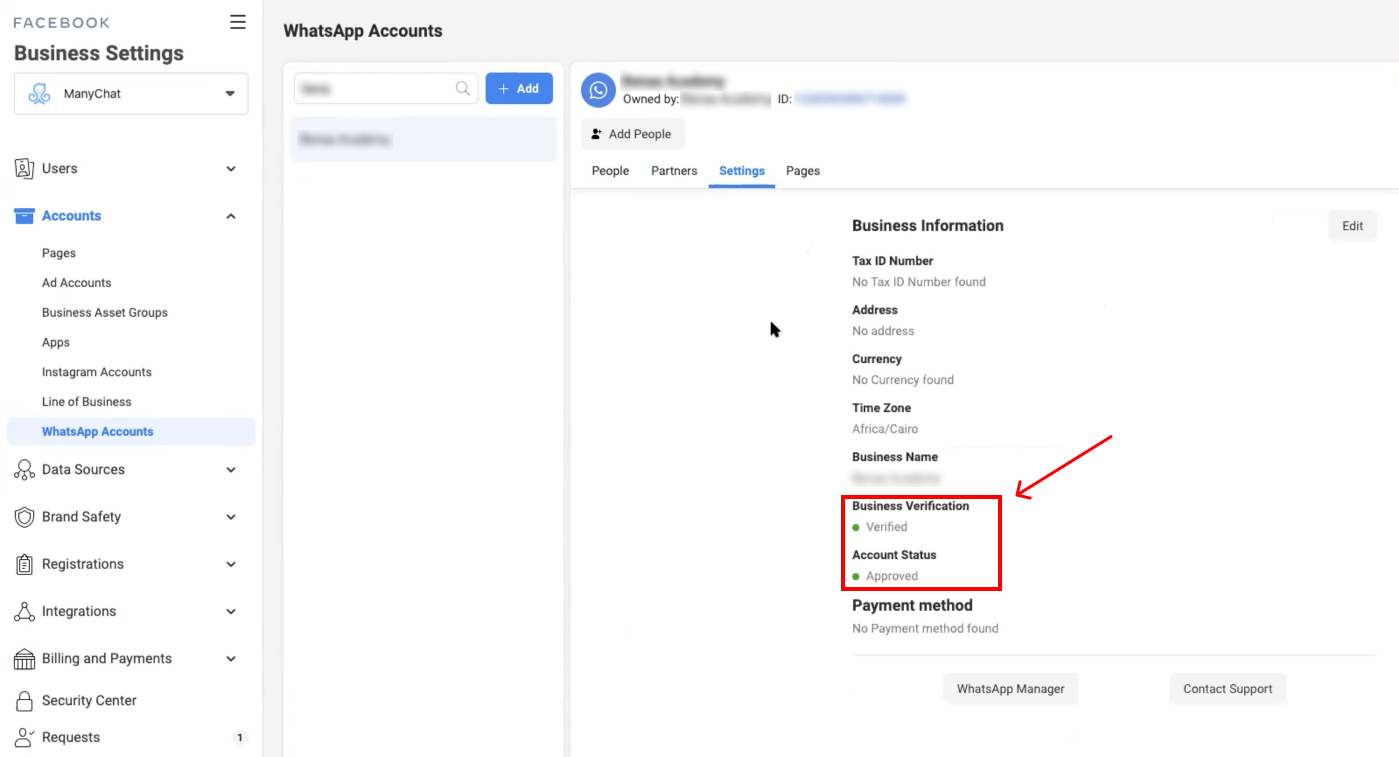Click the ManyChat business logo icon

point(39,94)
